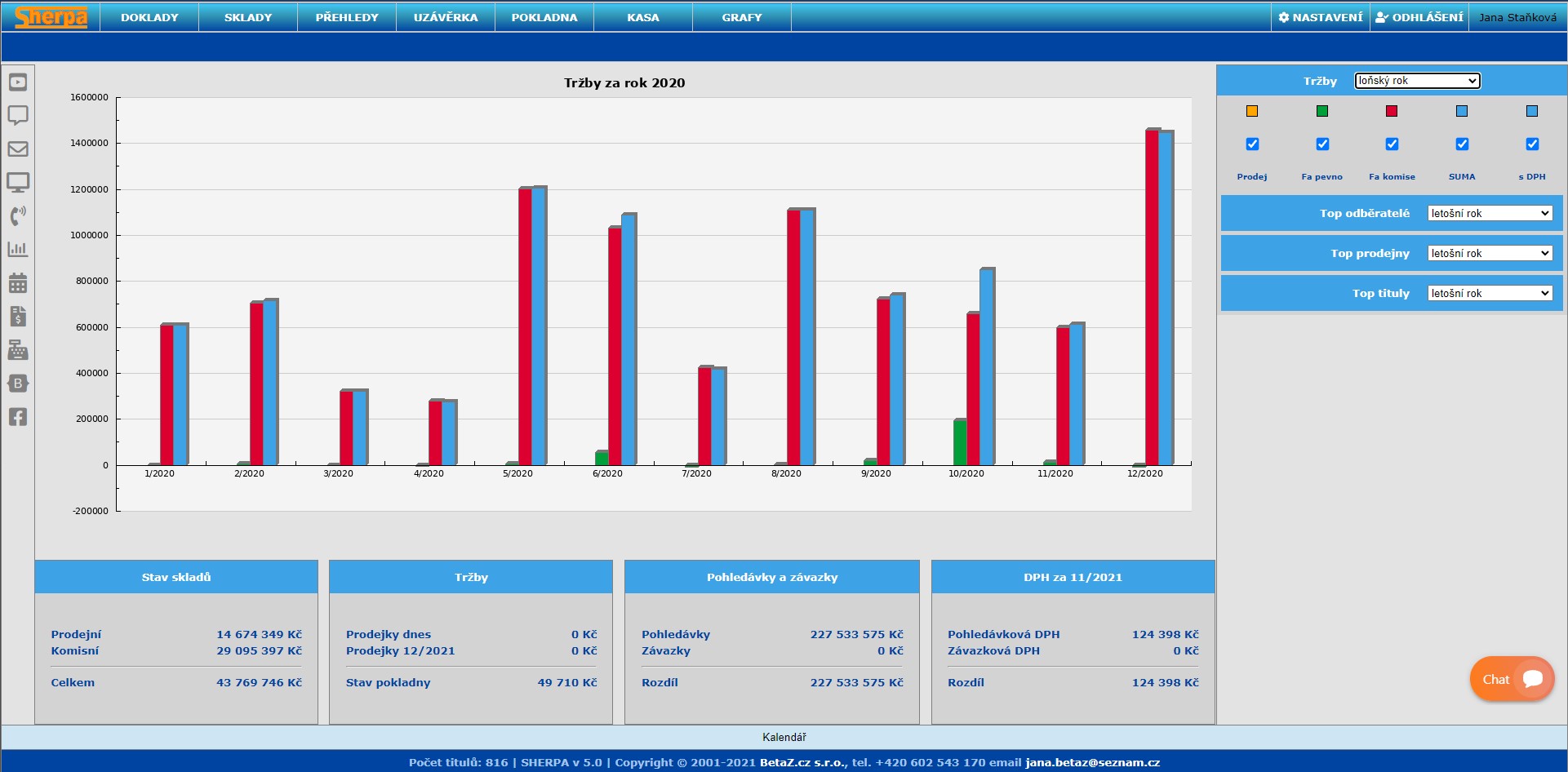This screenshot has height=772, width=1568.
Task: Disable the s DPH checkbox
Action: coord(1532,144)
